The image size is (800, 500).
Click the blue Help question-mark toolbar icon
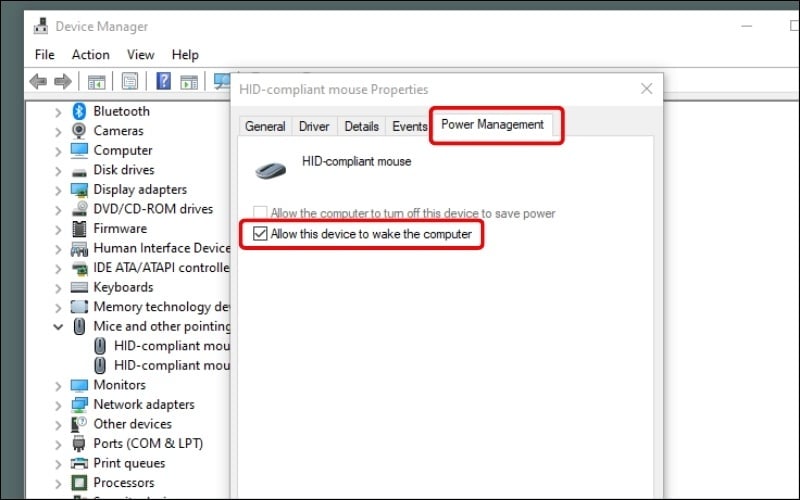click(163, 81)
